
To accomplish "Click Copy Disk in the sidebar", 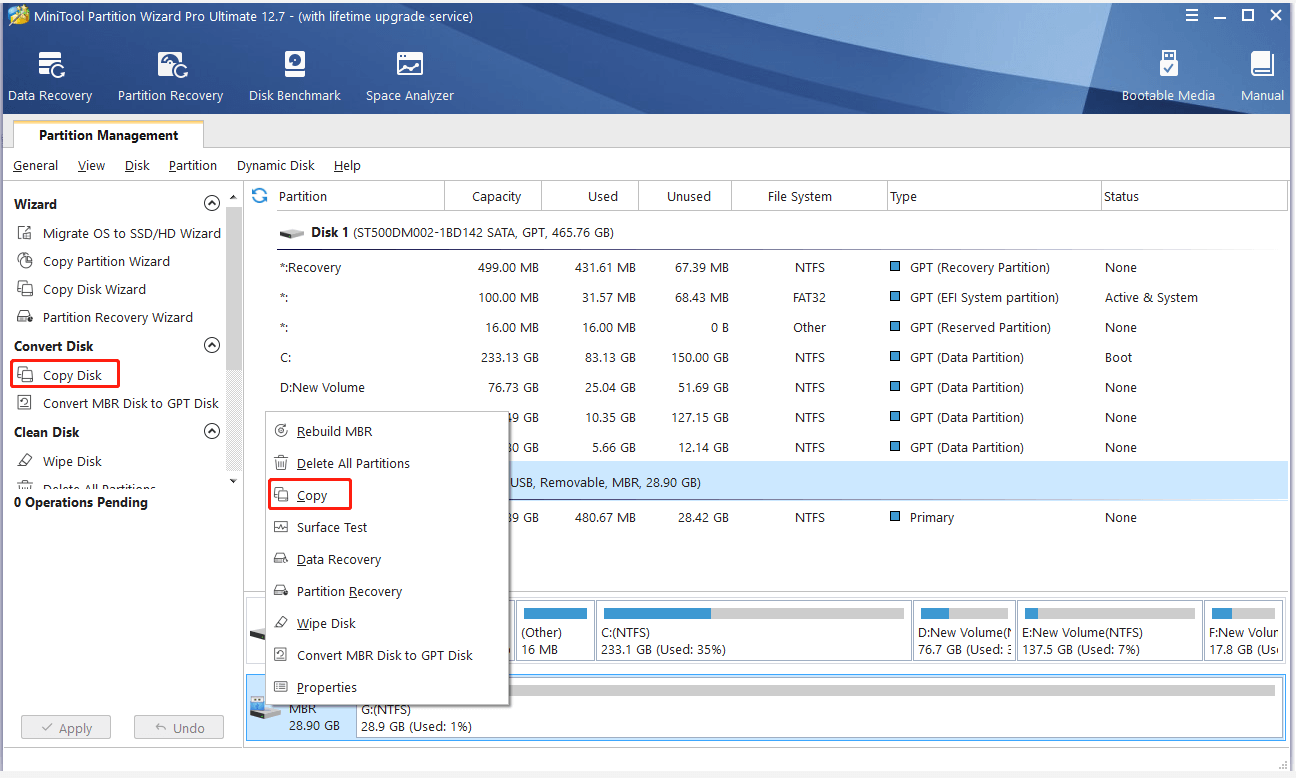I will coord(65,375).
